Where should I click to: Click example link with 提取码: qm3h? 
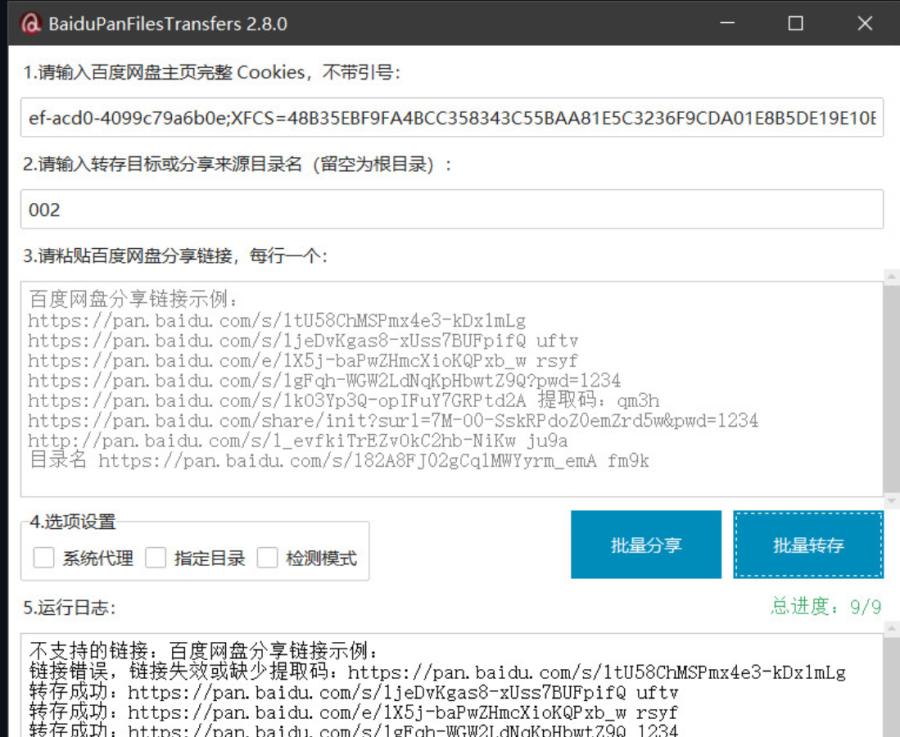tap(344, 400)
